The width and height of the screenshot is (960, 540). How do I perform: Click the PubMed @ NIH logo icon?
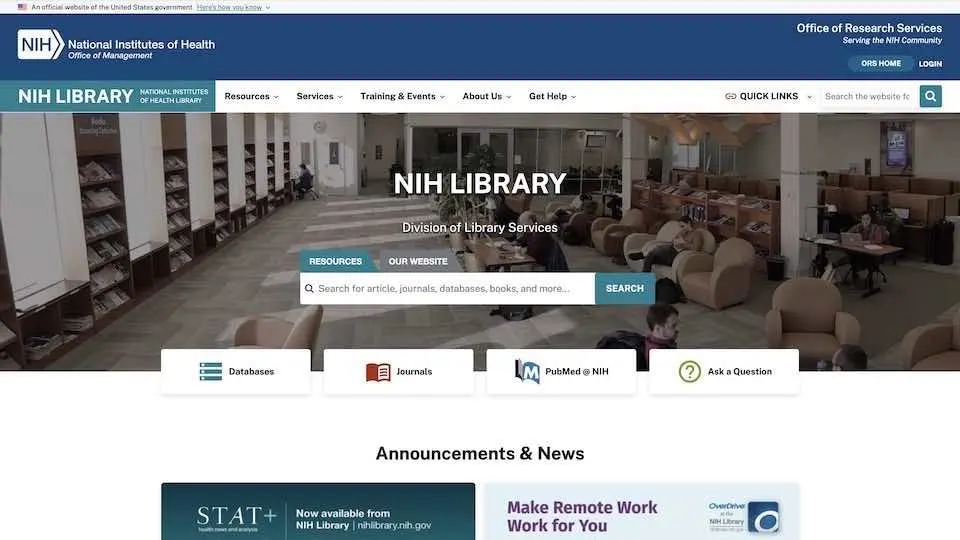(527, 372)
